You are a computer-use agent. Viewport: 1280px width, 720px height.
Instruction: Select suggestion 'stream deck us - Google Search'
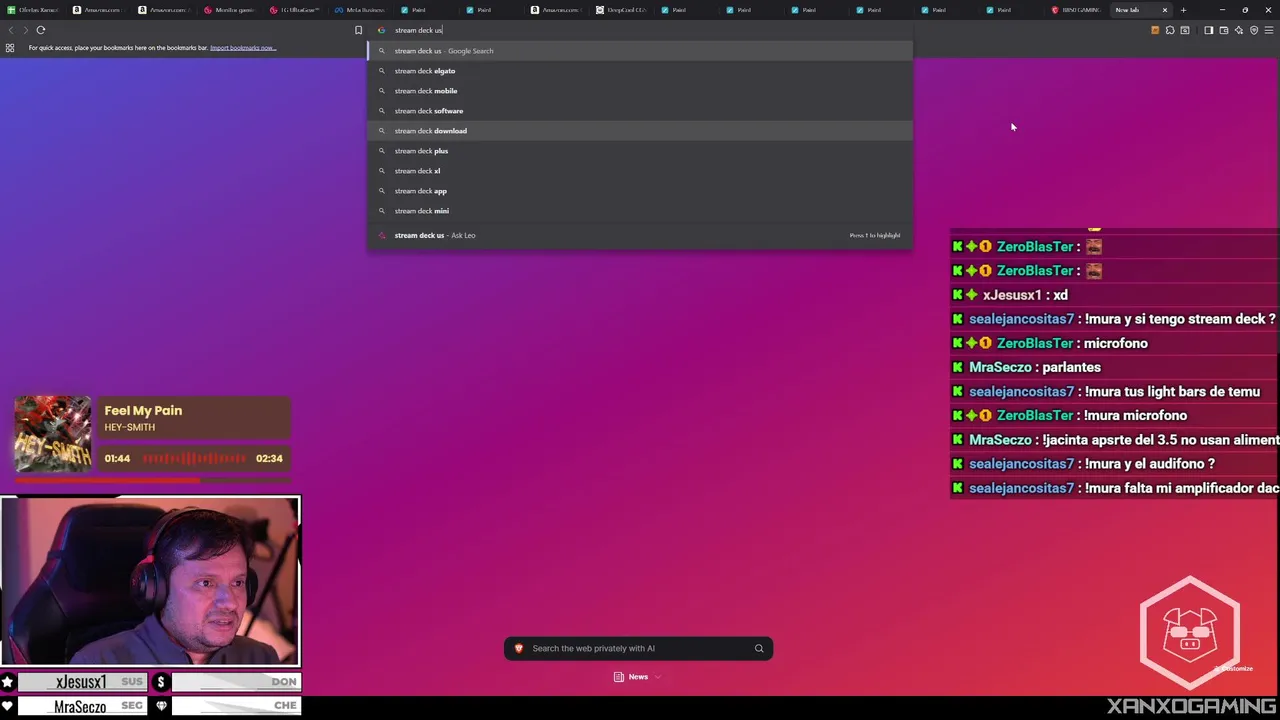click(x=640, y=51)
